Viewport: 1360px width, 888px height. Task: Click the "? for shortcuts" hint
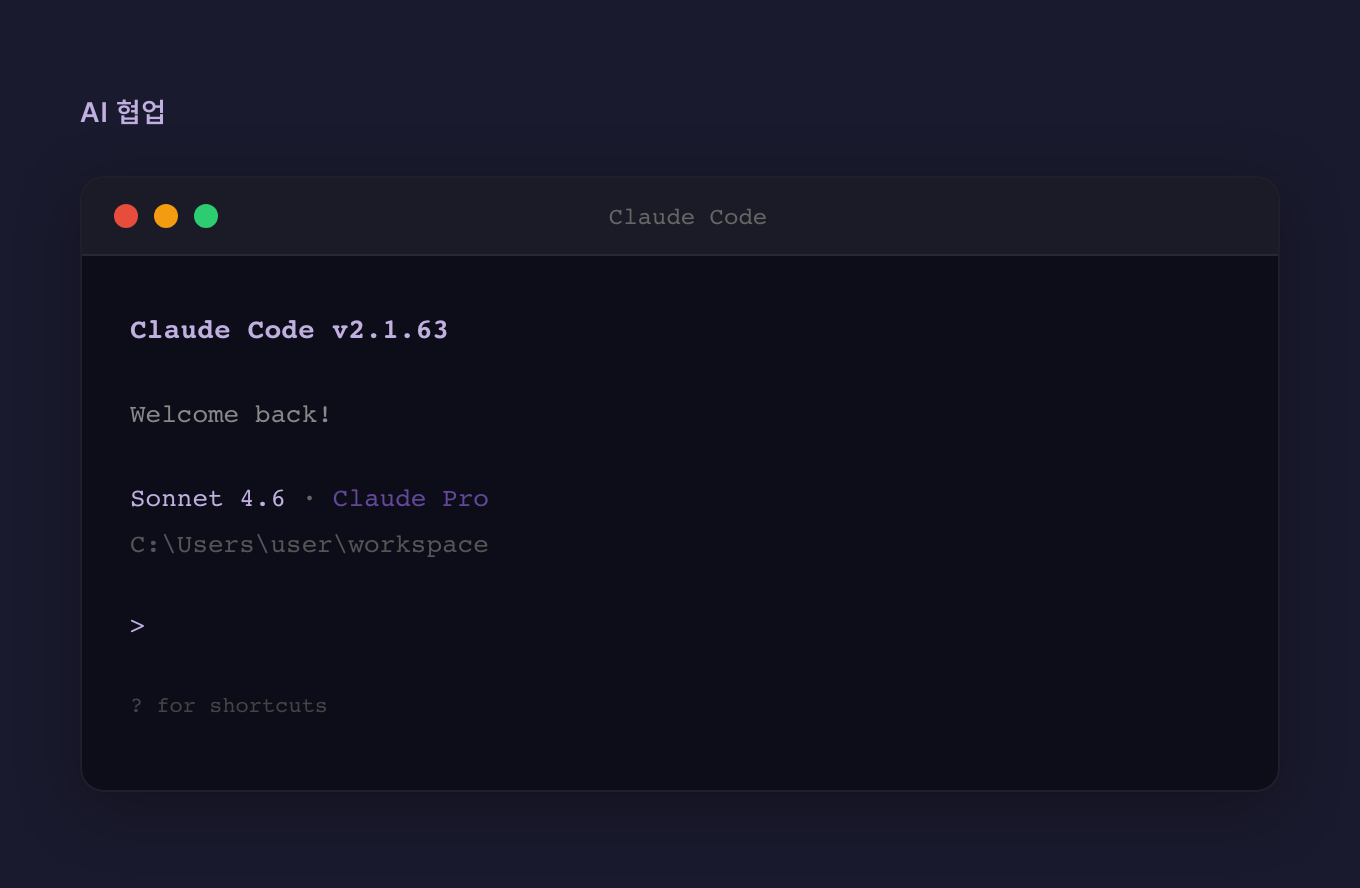(229, 706)
